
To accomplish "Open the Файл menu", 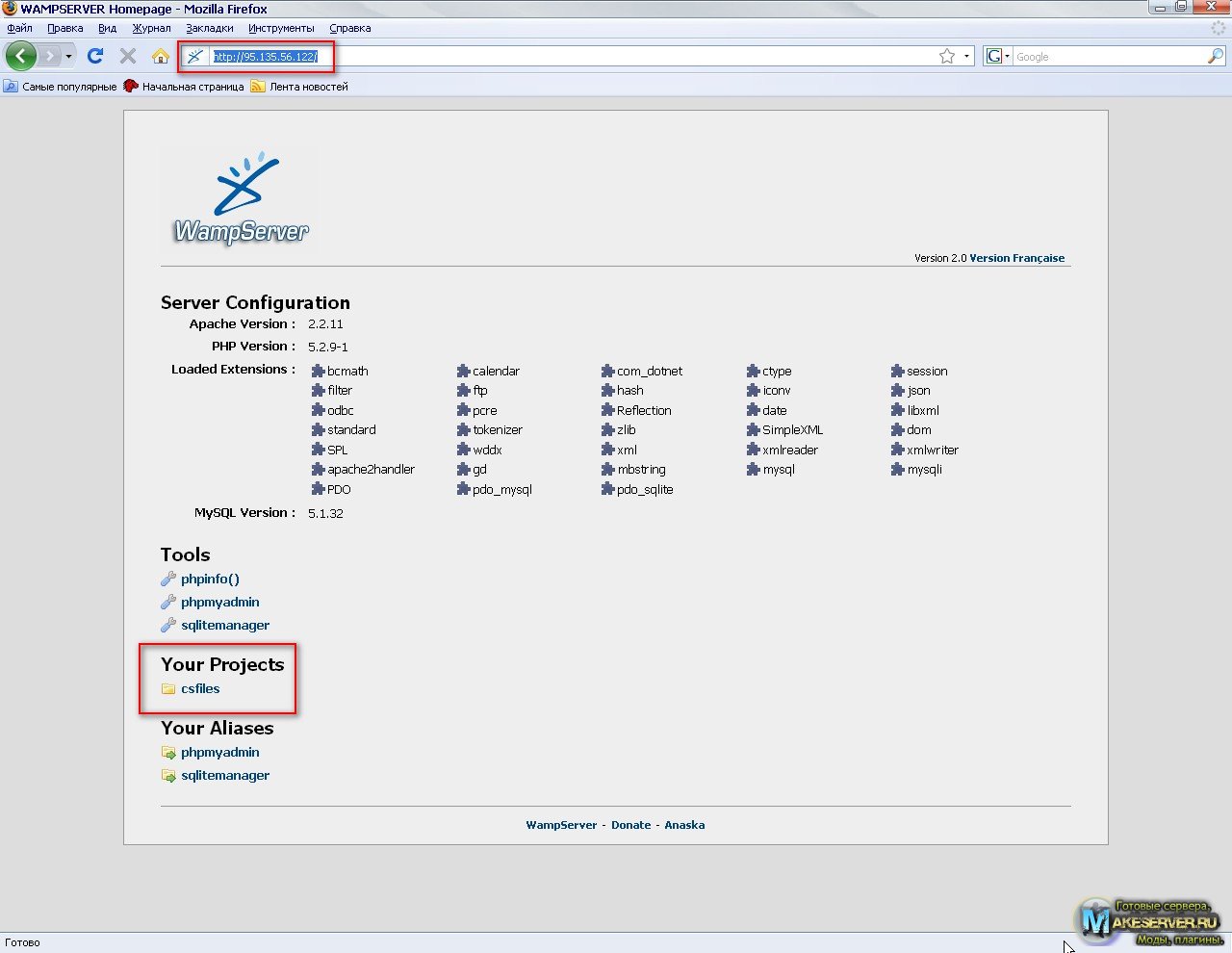I will (x=19, y=28).
